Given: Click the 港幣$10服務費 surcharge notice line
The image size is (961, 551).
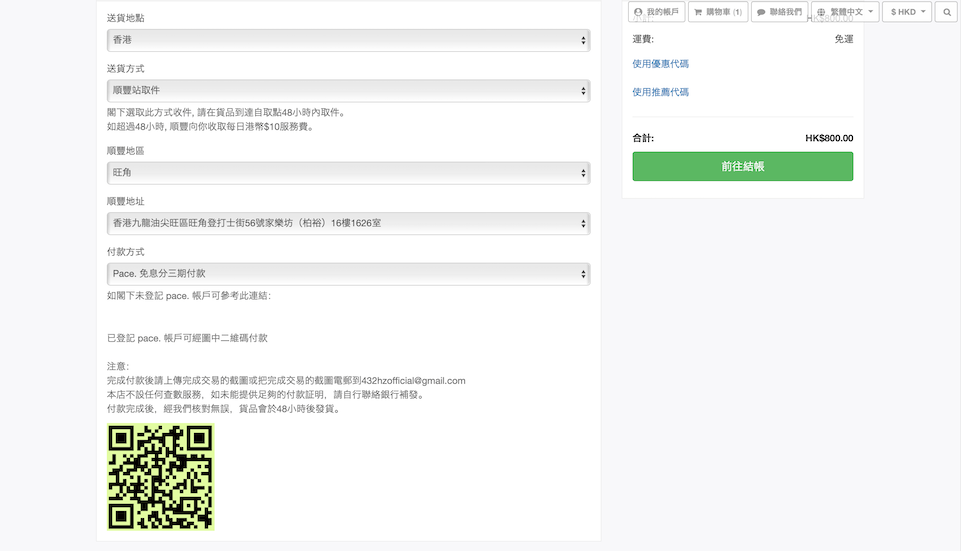Looking at the screenshot, I should (x=211, y=127).
